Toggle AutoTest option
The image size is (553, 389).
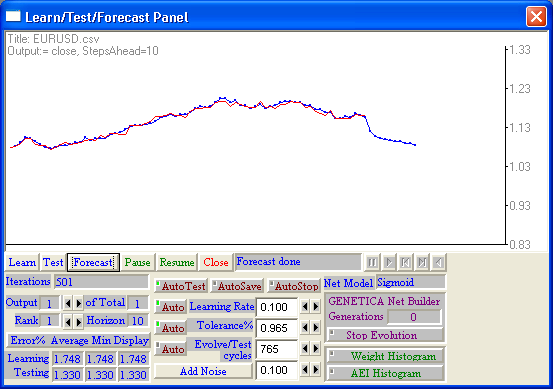coord(181,286)
